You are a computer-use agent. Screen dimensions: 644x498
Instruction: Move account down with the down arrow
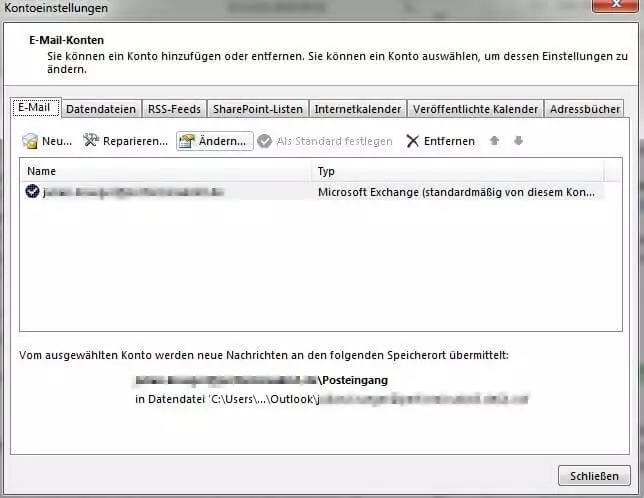(x=518, y=141)
